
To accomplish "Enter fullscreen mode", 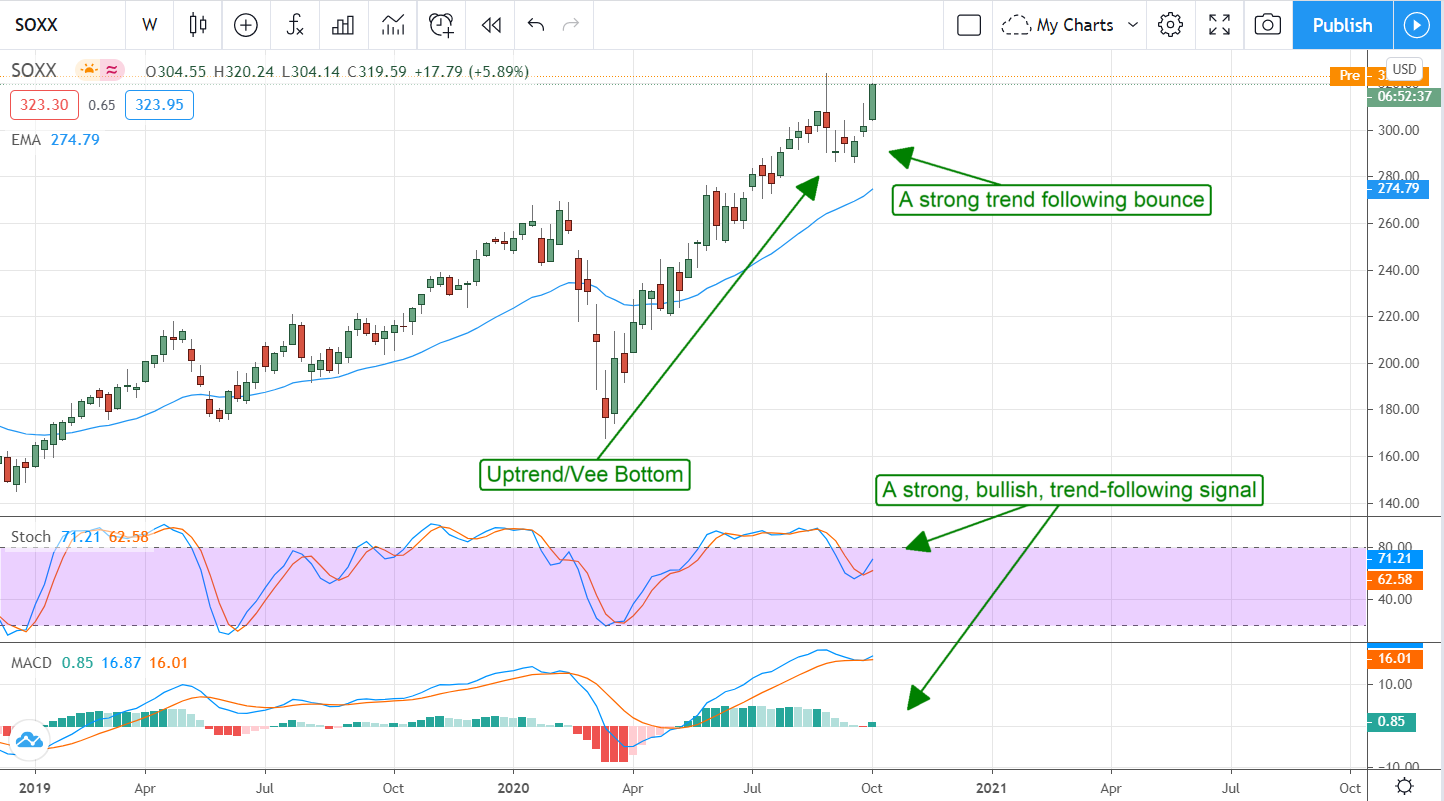I will (x=1219, y=25).
